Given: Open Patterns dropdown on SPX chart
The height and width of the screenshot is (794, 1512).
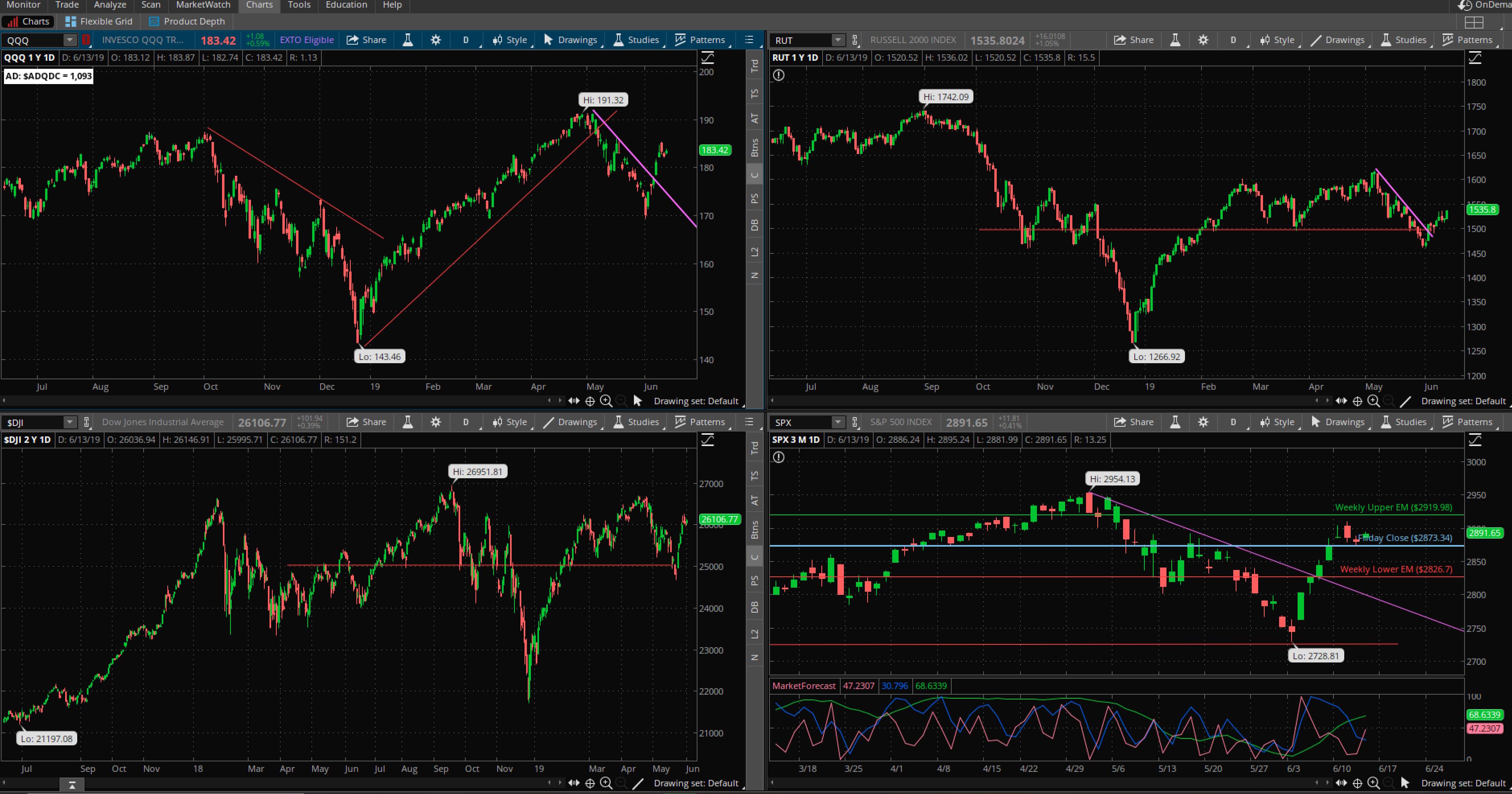Looking at the screenshot, I should [x=1467, y=422].
